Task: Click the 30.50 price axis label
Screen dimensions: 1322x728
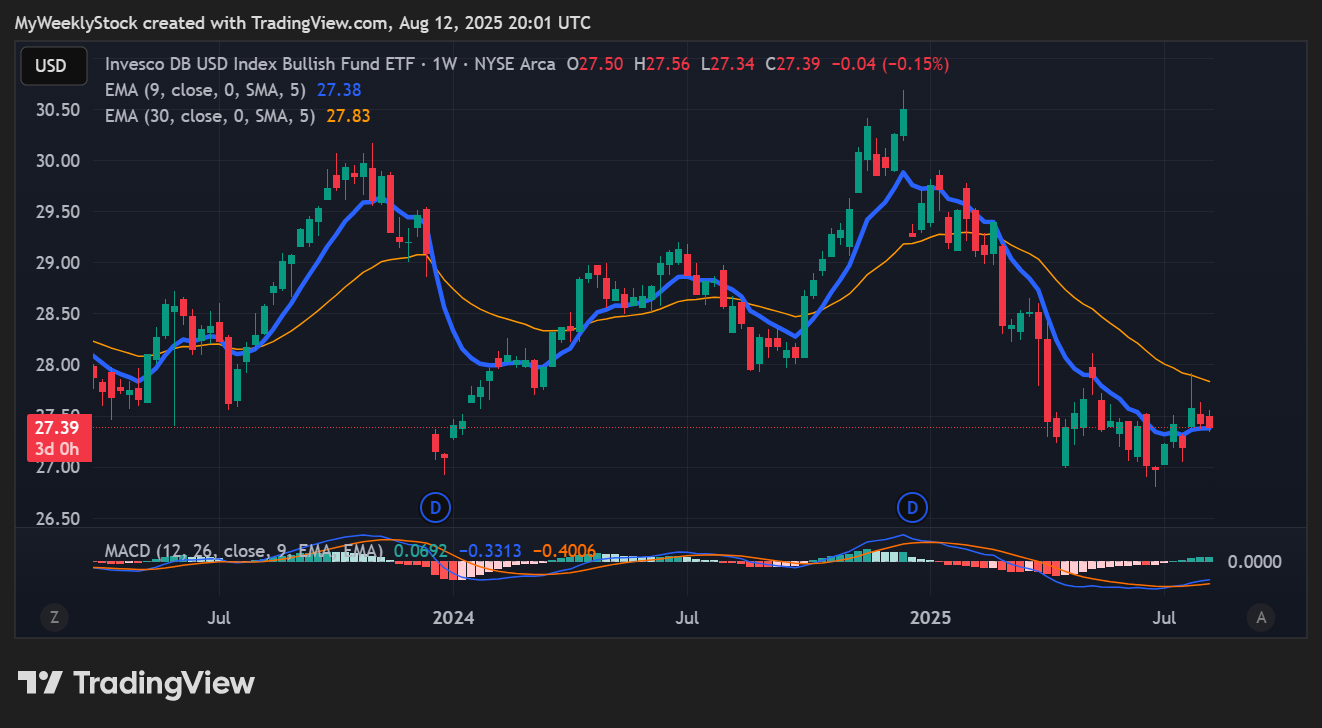Action: [57, 110]
